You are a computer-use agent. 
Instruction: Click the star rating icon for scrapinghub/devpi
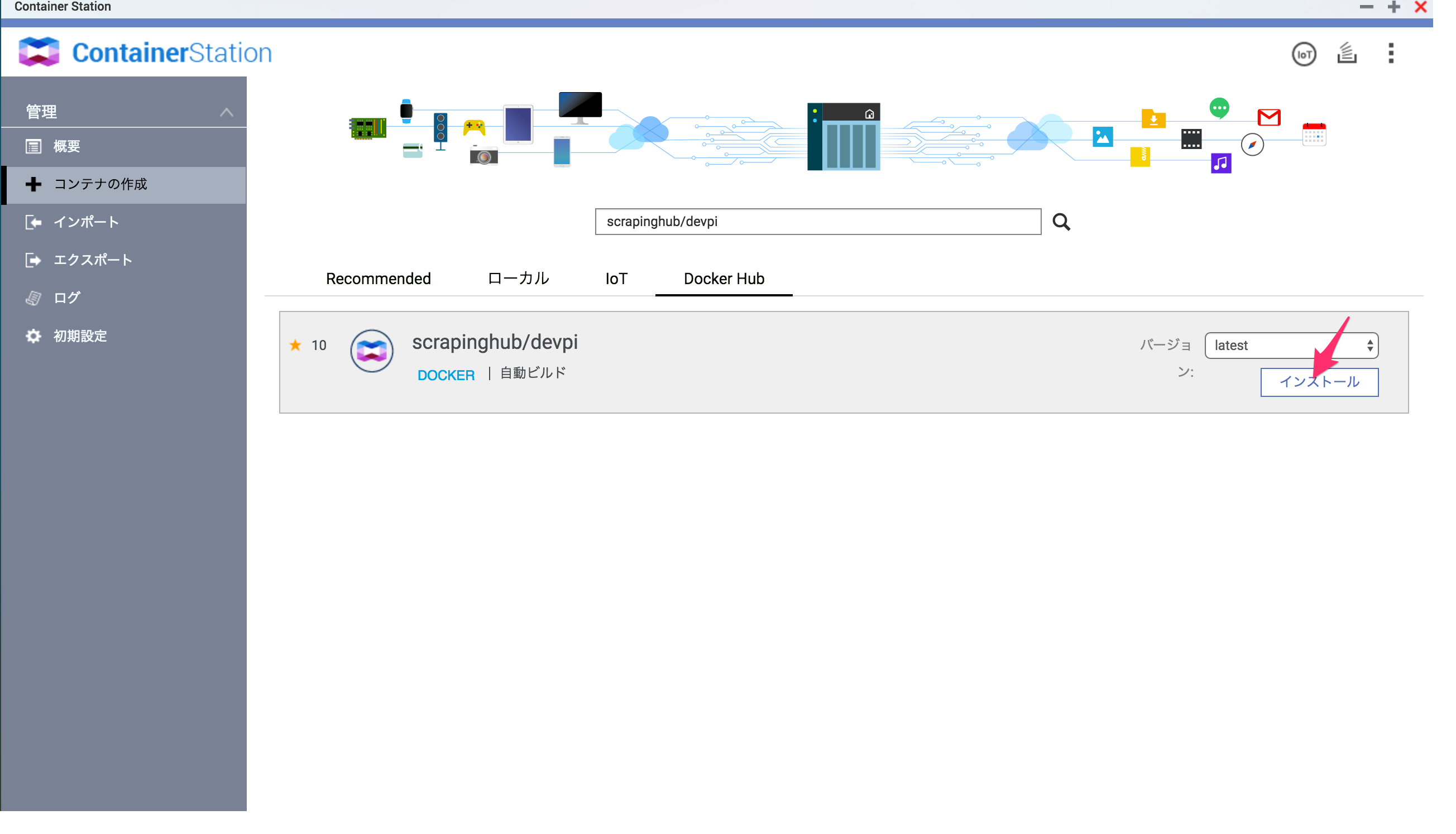(295, 345)
